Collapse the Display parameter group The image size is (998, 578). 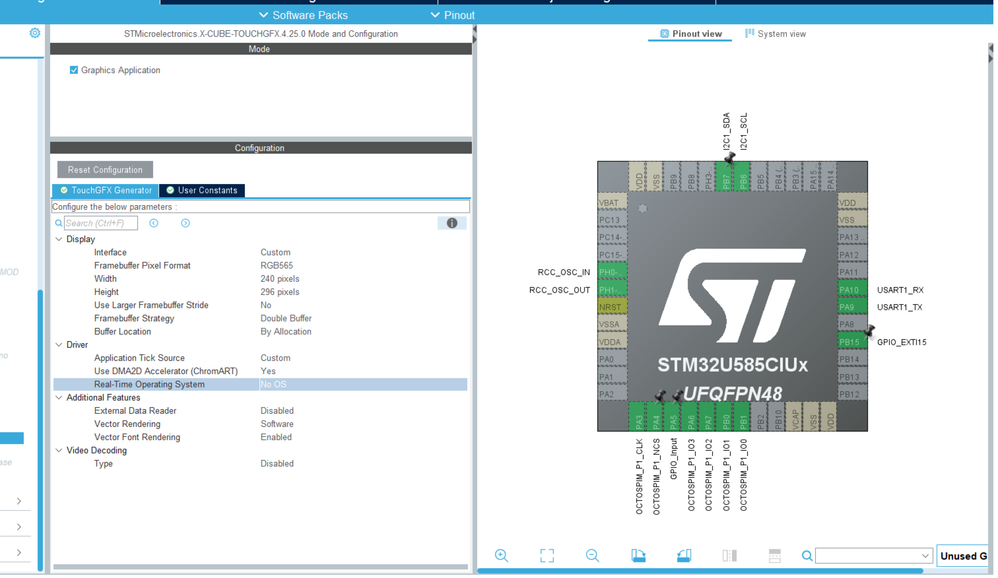[59, 239]
